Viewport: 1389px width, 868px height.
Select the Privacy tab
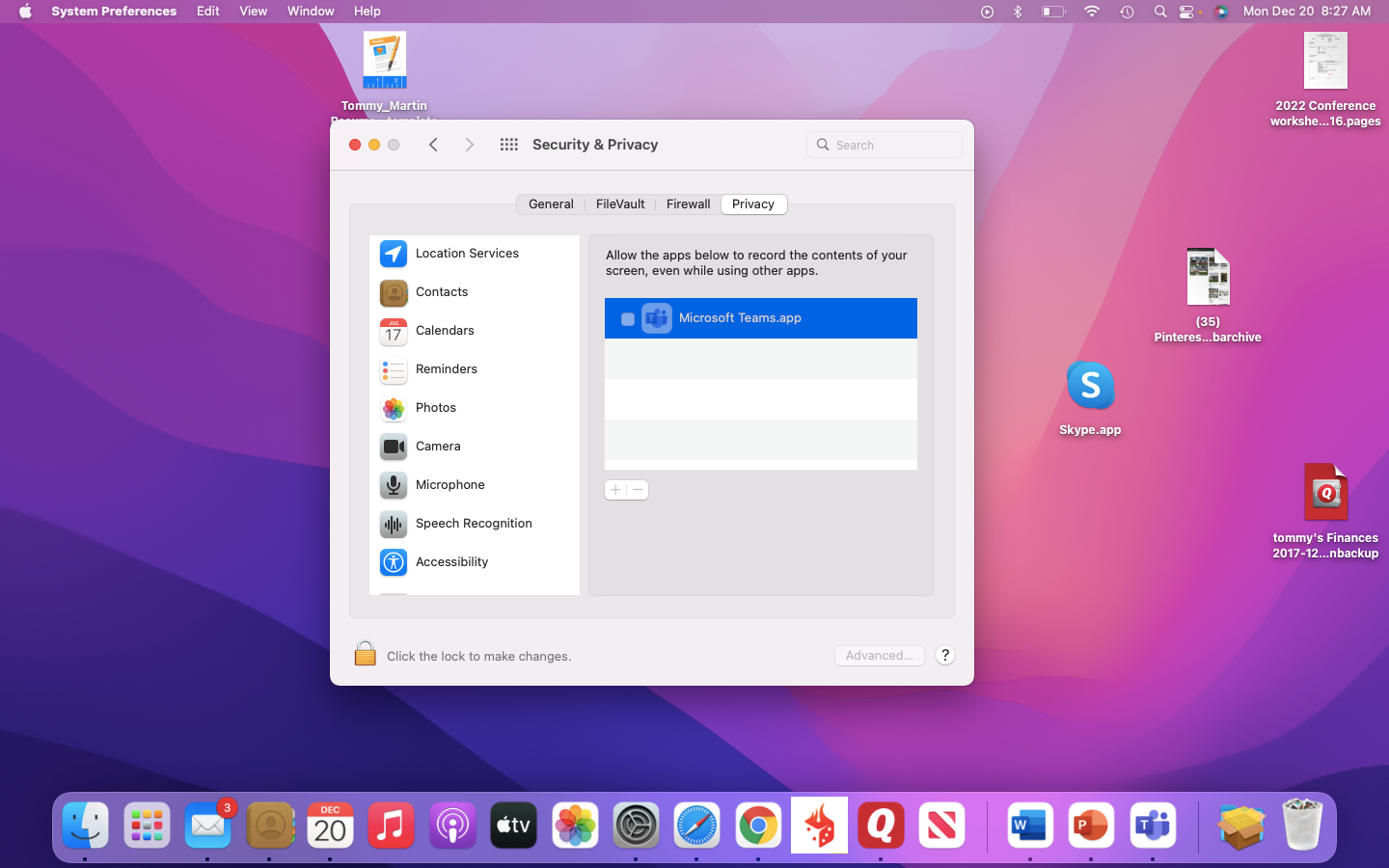[753, 204]
